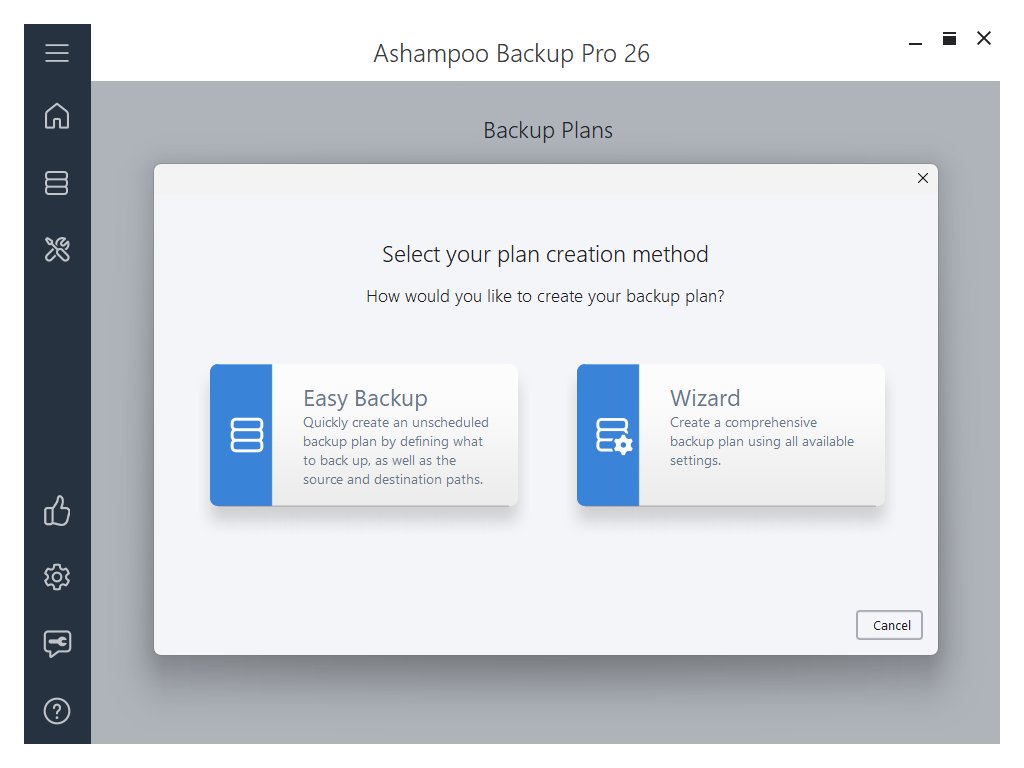Image resolution: width=1024 pixels, height=768 pixels.
Task: Go to the Home view in sidebar
Action: (x=57, y=116)
